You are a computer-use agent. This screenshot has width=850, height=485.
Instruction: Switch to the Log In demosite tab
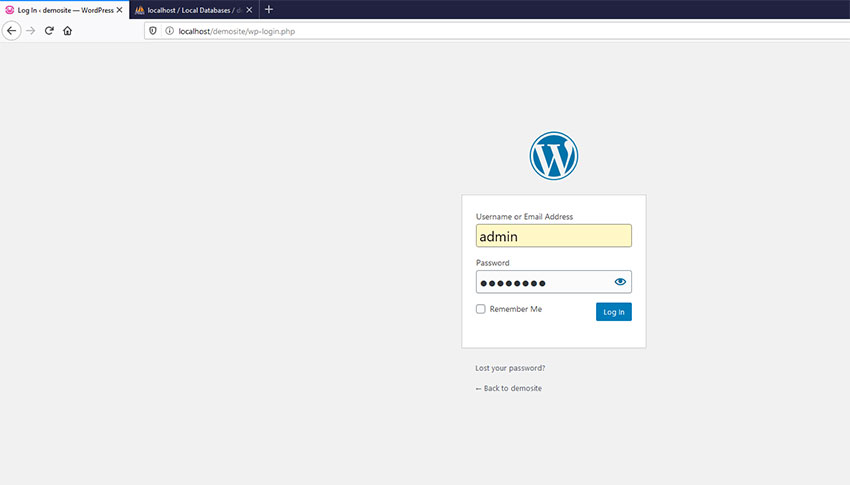(62, 9)
